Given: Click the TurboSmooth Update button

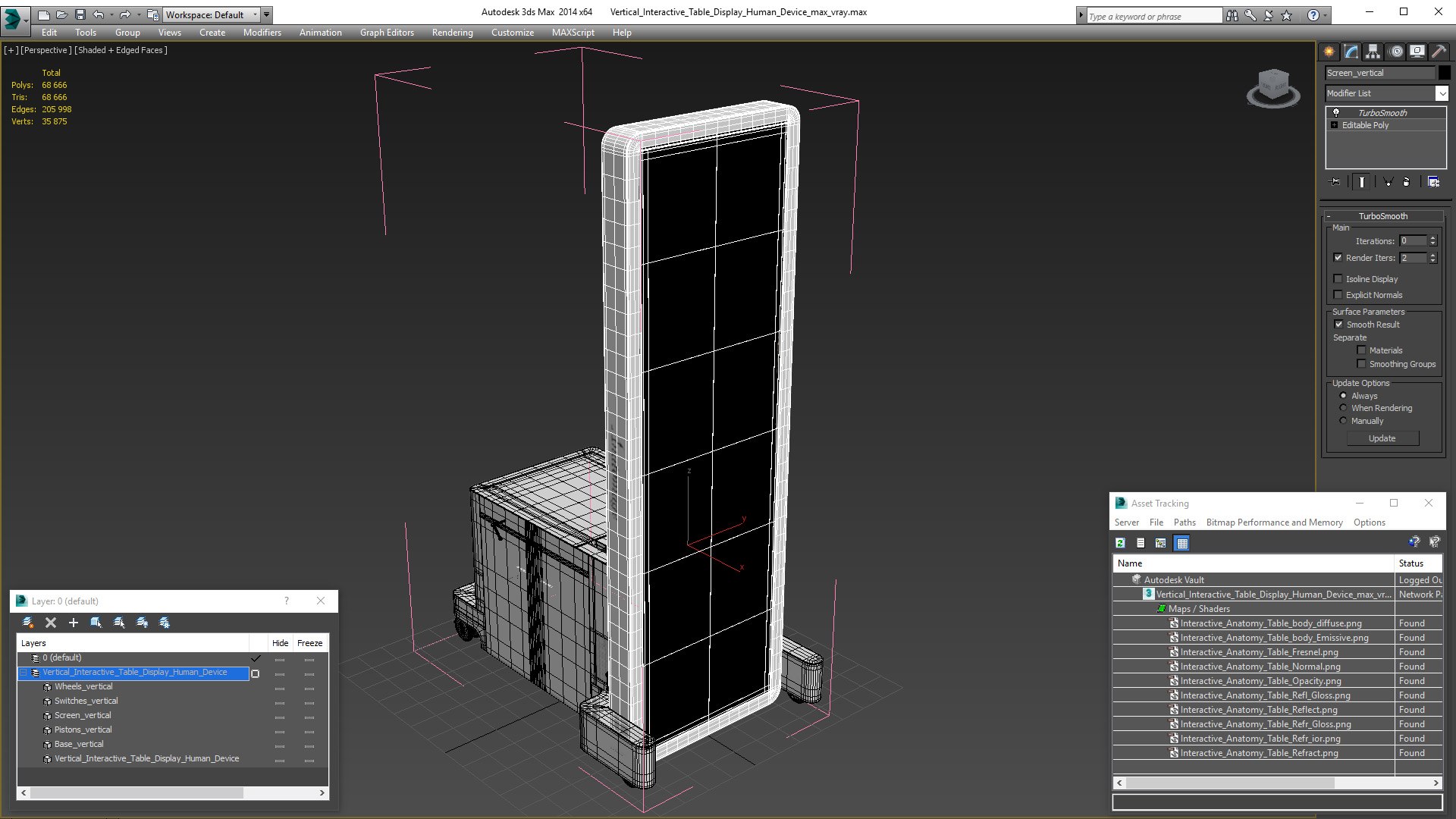Looking at the screenshot, I should (1382, 438).
